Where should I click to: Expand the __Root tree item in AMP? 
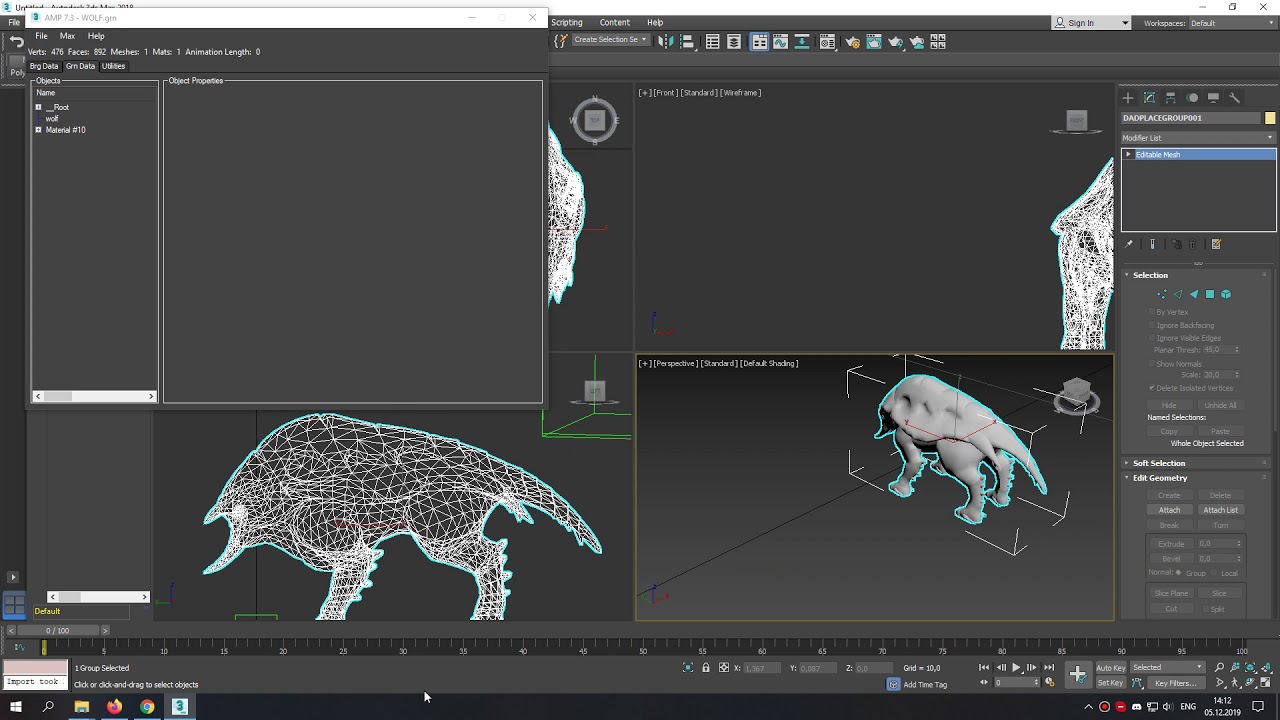[38, 107]
